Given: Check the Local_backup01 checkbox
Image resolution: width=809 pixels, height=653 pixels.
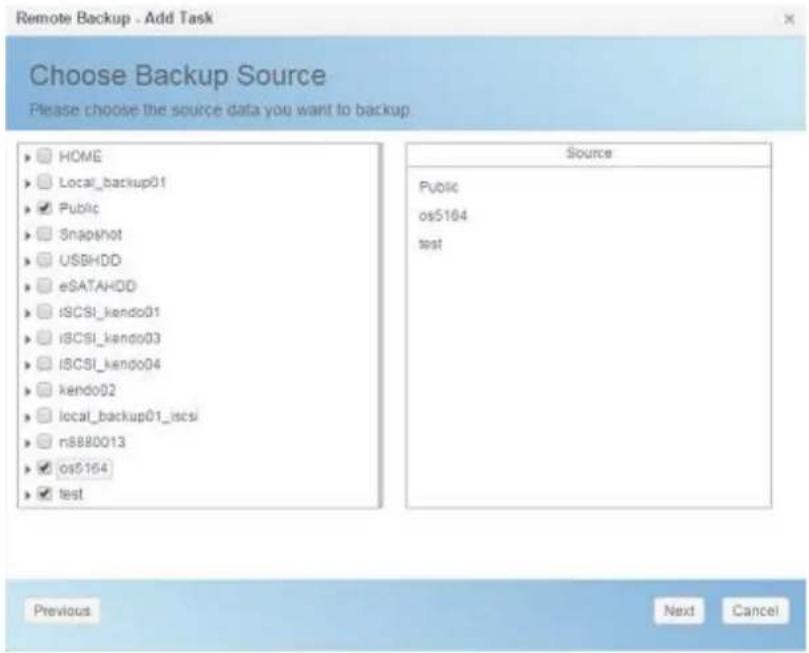Looking at the screenshot, I should click(x=45, y=182).
